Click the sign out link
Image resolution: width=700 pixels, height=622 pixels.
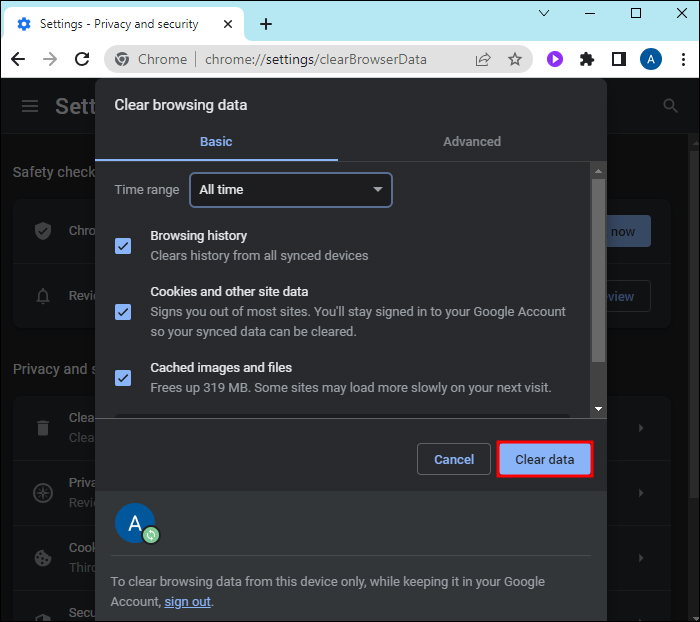(x=188, y=602)
